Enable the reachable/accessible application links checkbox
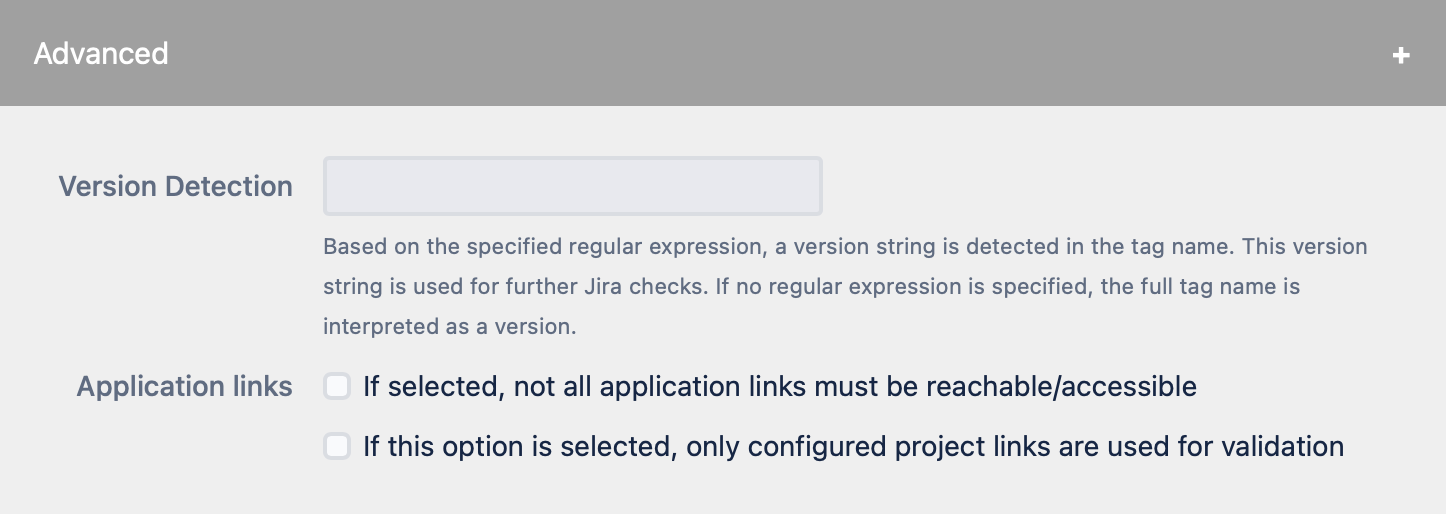Image resolution: width=1446 pixels, height=514 pixels. pos(337,387)
